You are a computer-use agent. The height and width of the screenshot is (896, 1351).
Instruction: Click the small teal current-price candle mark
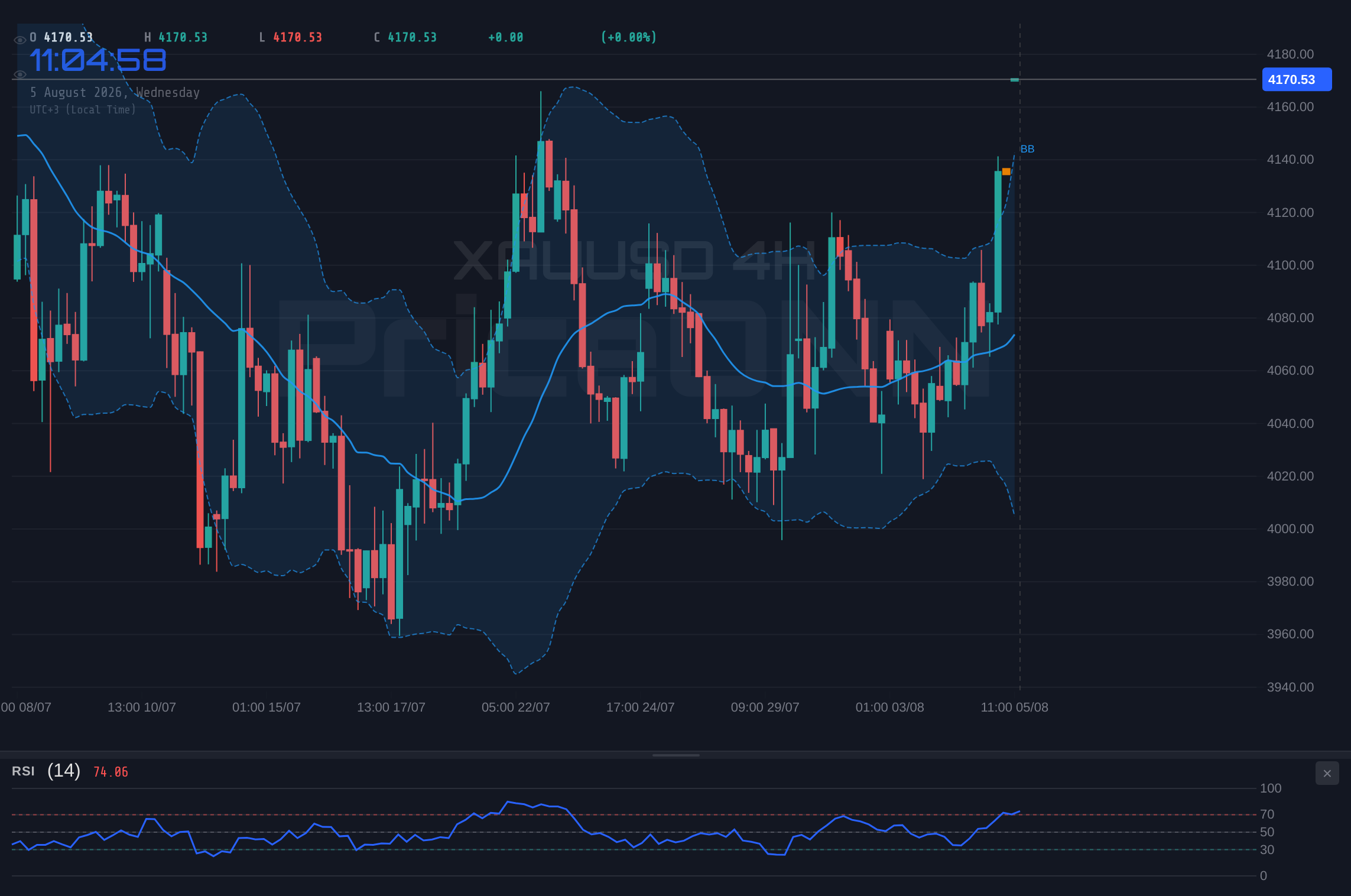pyautogui.click(x=1015, y=80)
